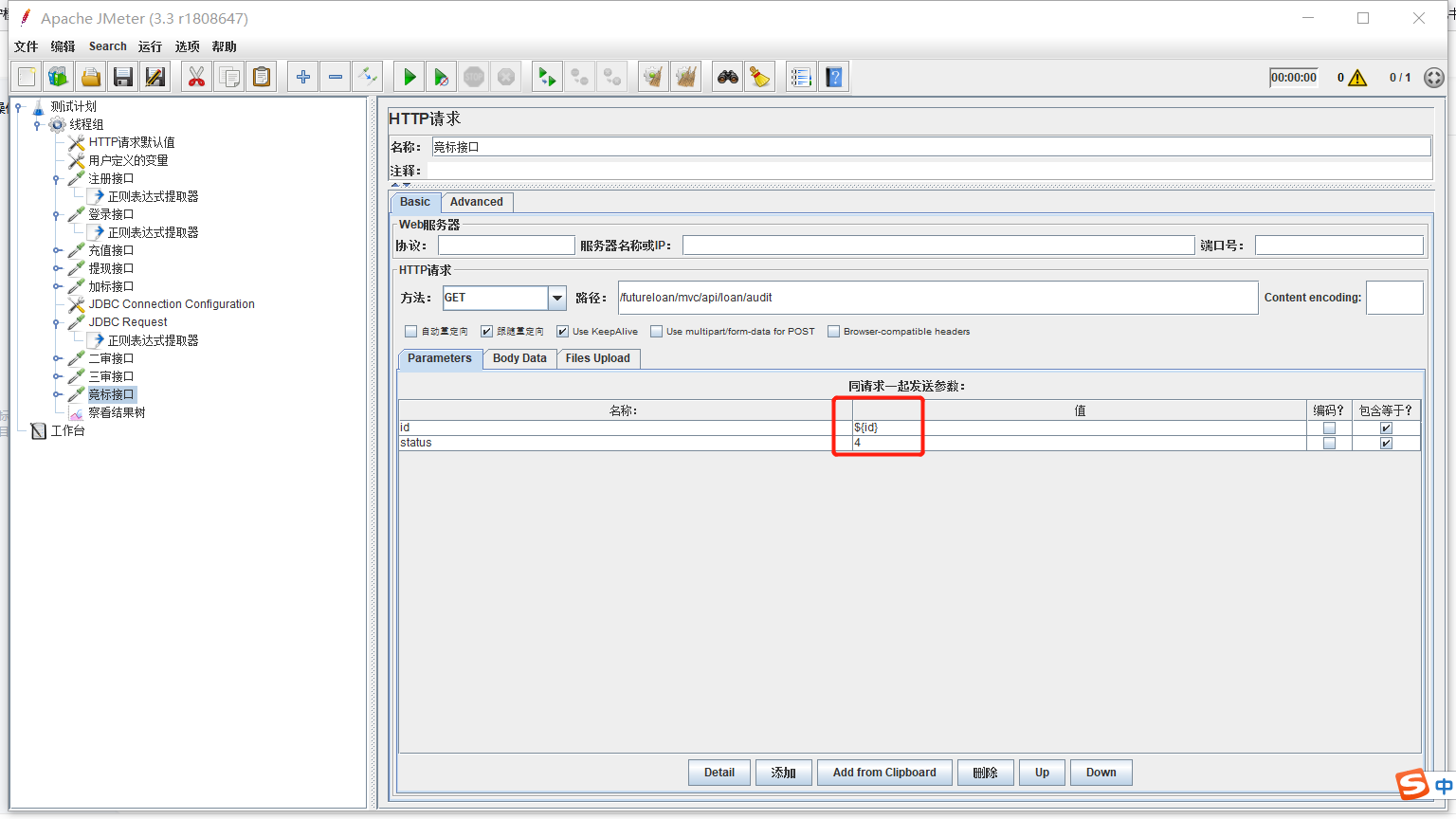Open Search with the binoculars icon
This screenshot has height=819, width=1456.
pos(728,77)
